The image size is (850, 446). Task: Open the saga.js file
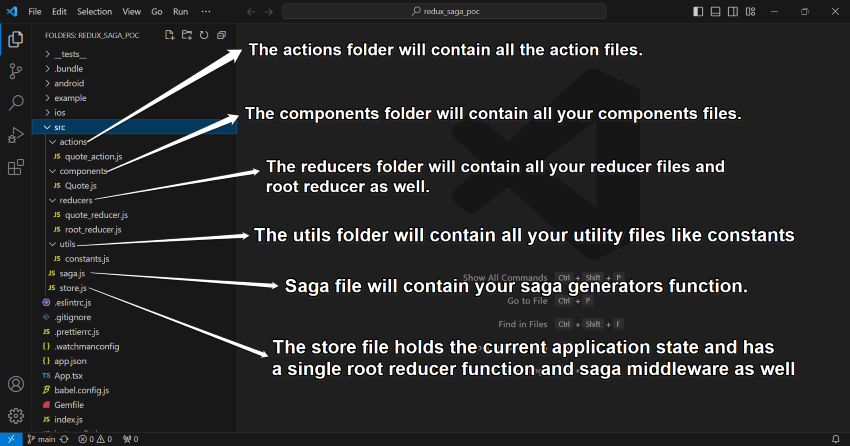(x=70, y=273)
